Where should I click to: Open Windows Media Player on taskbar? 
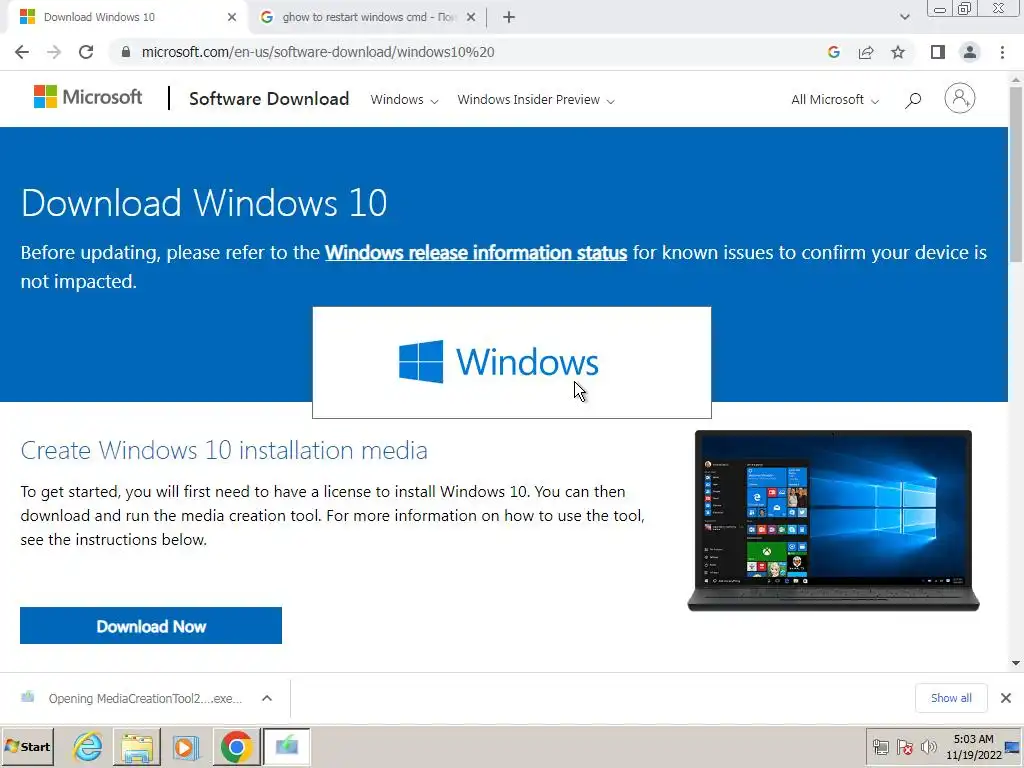185,746
